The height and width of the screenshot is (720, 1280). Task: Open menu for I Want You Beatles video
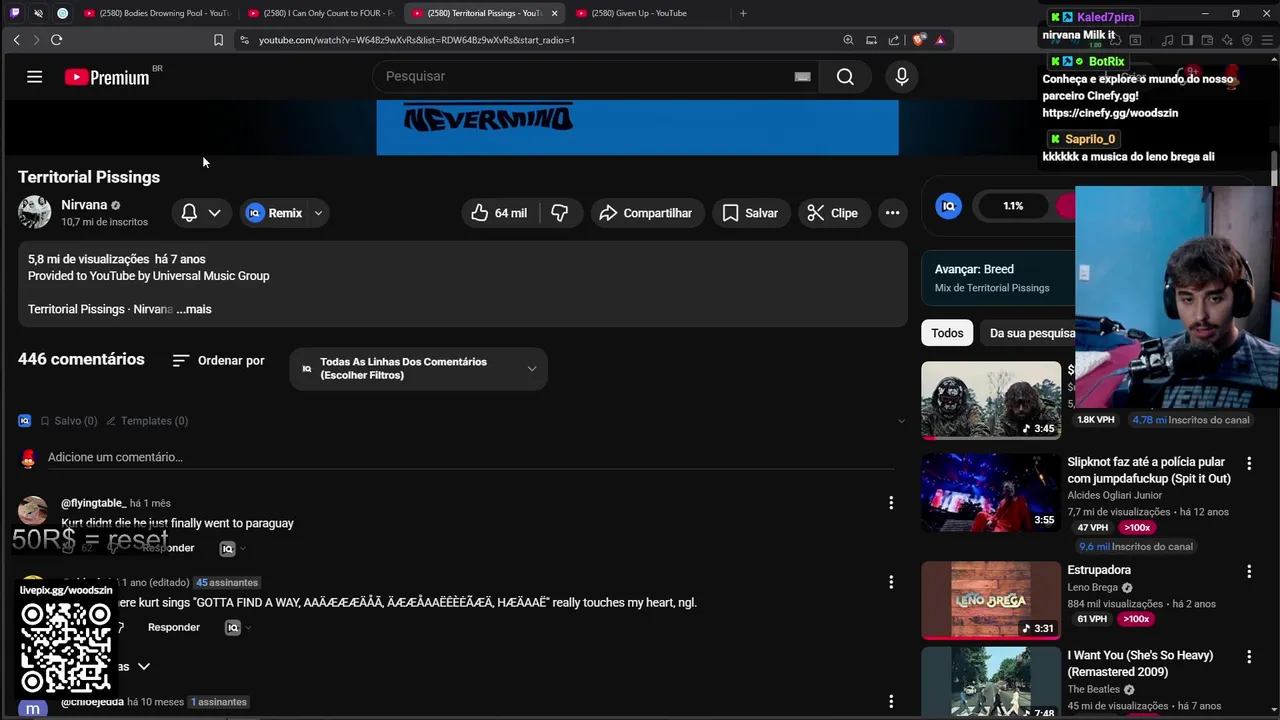coord(1249,657)
